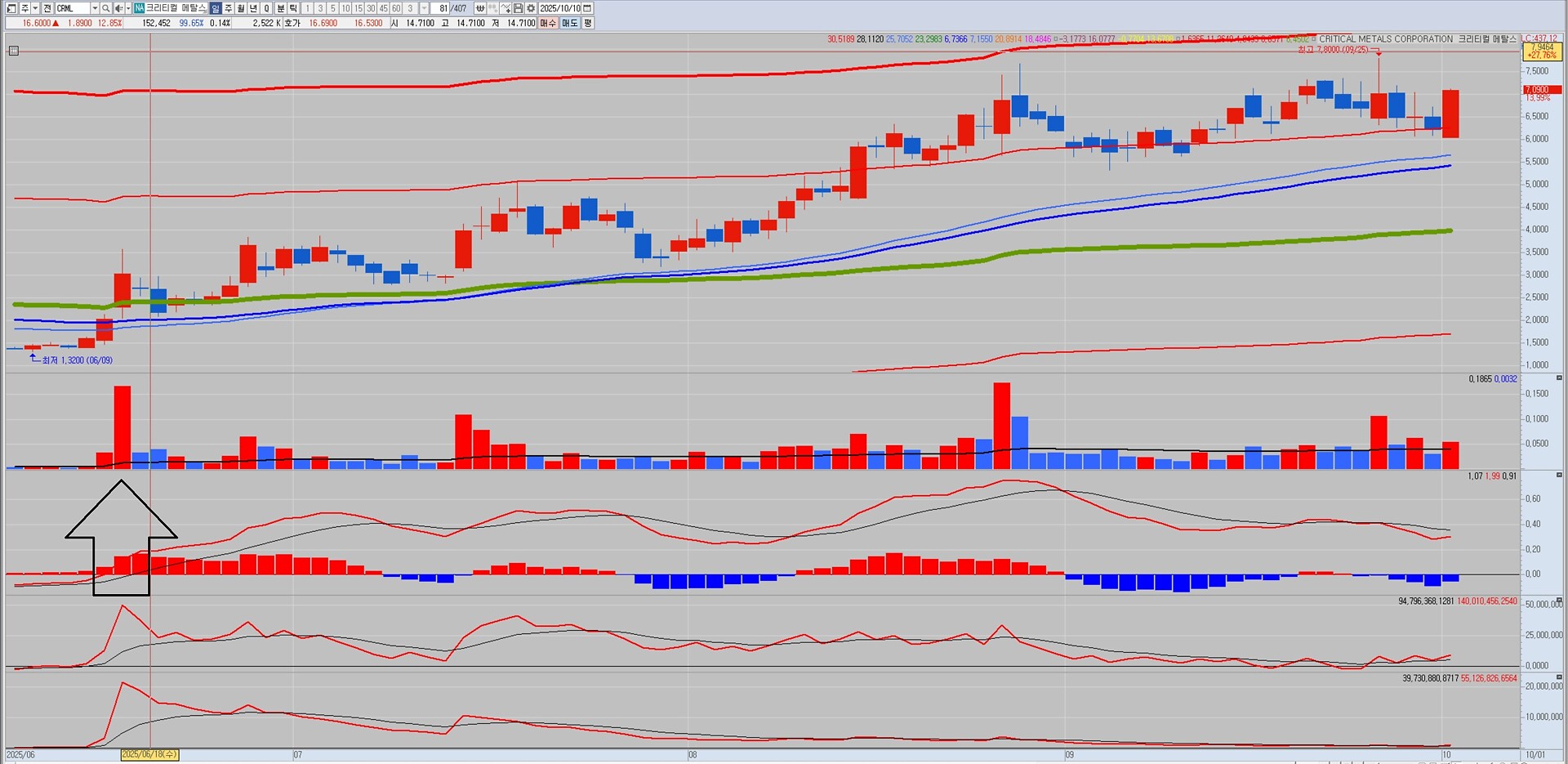Click the 99.65% value in the info bar
The image size is (1568, 764).
click(191, 23)
